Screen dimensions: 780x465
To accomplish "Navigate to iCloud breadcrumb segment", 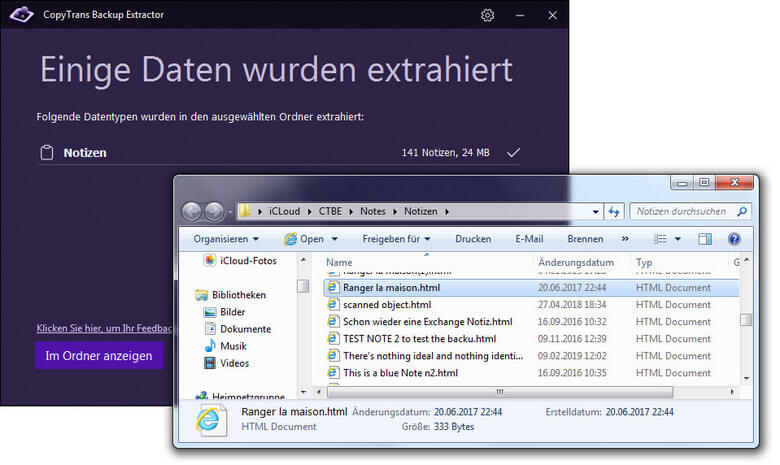I will pyautogui.click(x=285, y=211).
